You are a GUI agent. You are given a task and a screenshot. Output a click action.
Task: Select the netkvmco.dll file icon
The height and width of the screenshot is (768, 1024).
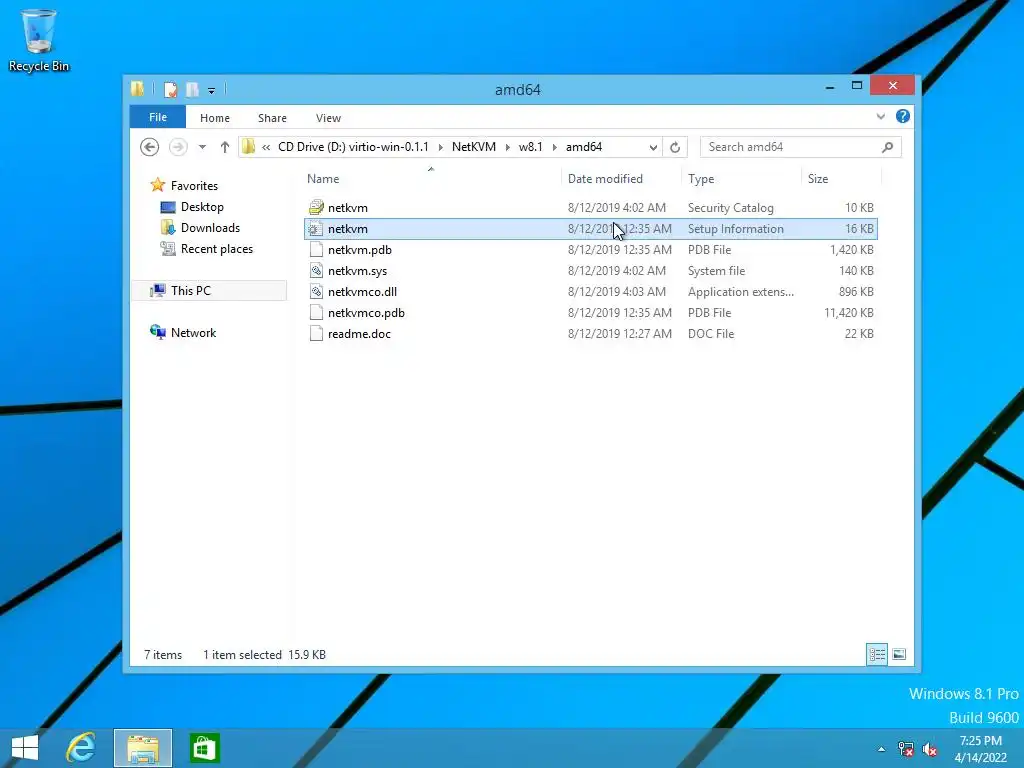pos(316,291)
